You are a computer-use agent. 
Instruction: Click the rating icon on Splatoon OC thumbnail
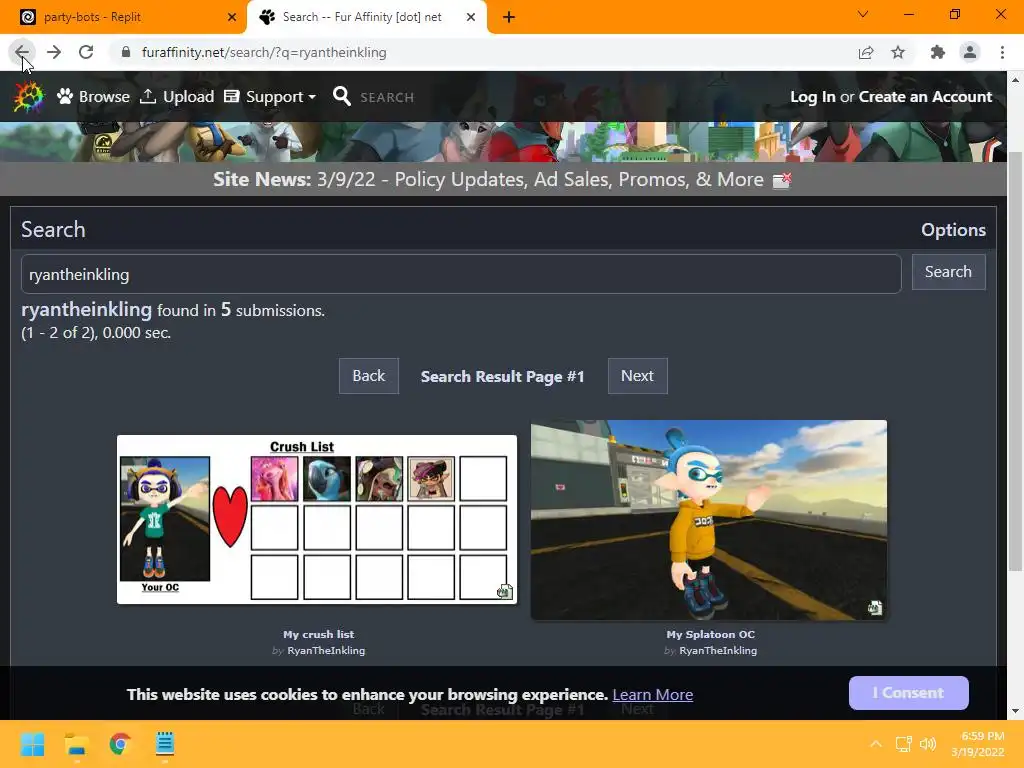coord(874,608)
